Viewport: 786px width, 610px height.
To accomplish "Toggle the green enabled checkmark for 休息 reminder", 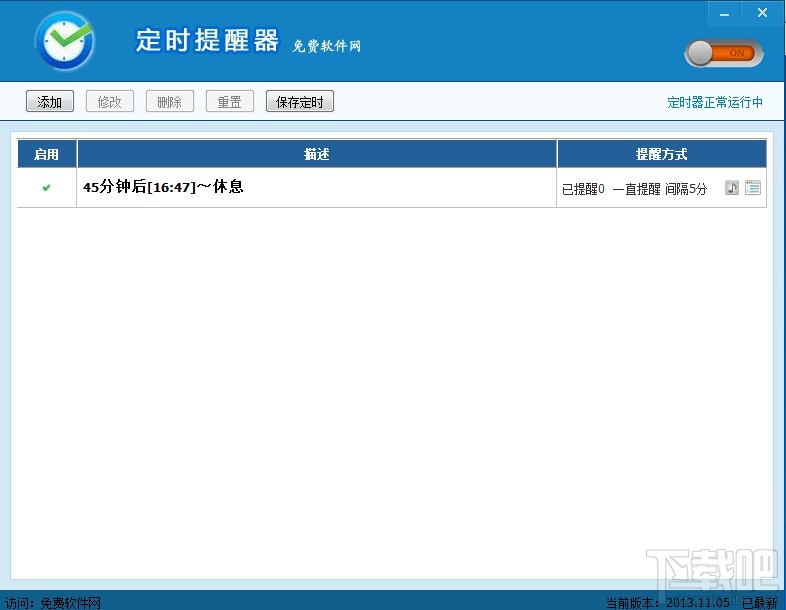I will click(x=47, y=188).
